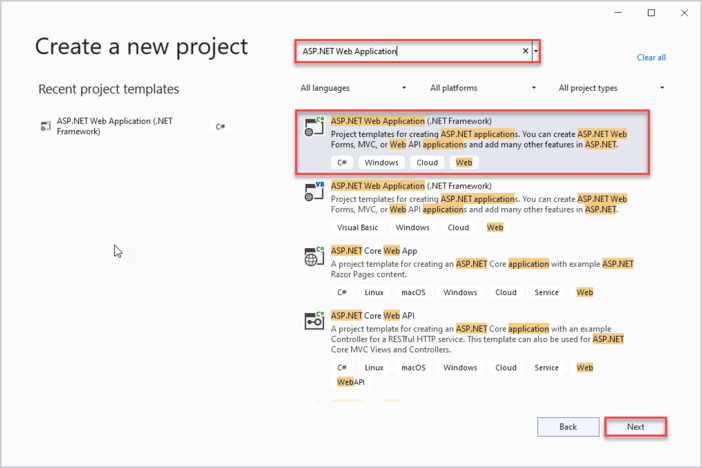The image size is (702, 468).
Task: Open recent ASP.NET Web Application (.NET Framework) template
Action: (x=115, y=126)
